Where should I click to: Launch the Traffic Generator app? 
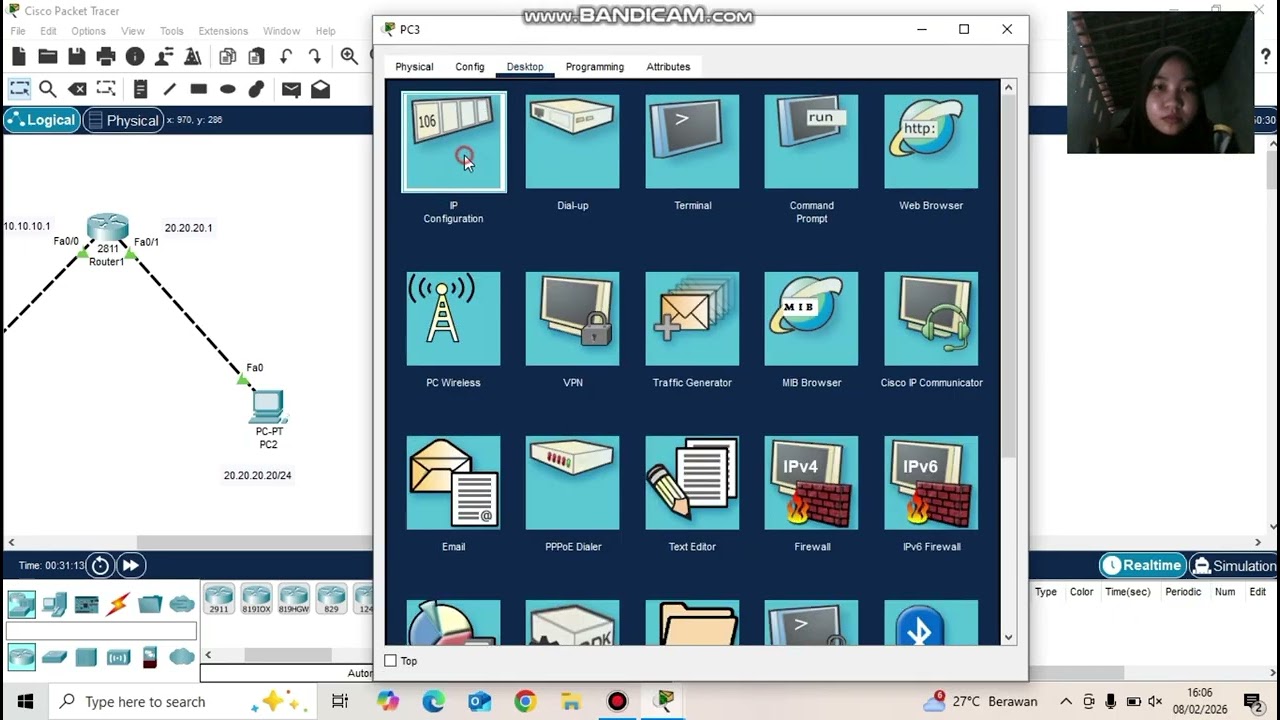click(692, 319)
